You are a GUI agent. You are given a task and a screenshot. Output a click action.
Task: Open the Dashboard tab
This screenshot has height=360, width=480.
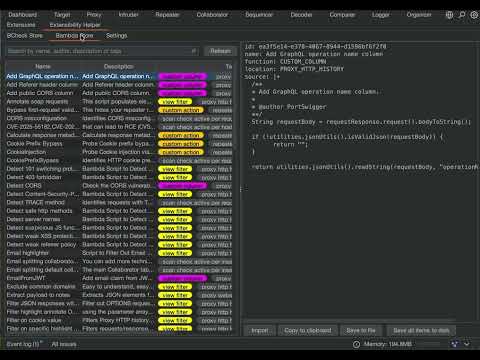(22, 15)
